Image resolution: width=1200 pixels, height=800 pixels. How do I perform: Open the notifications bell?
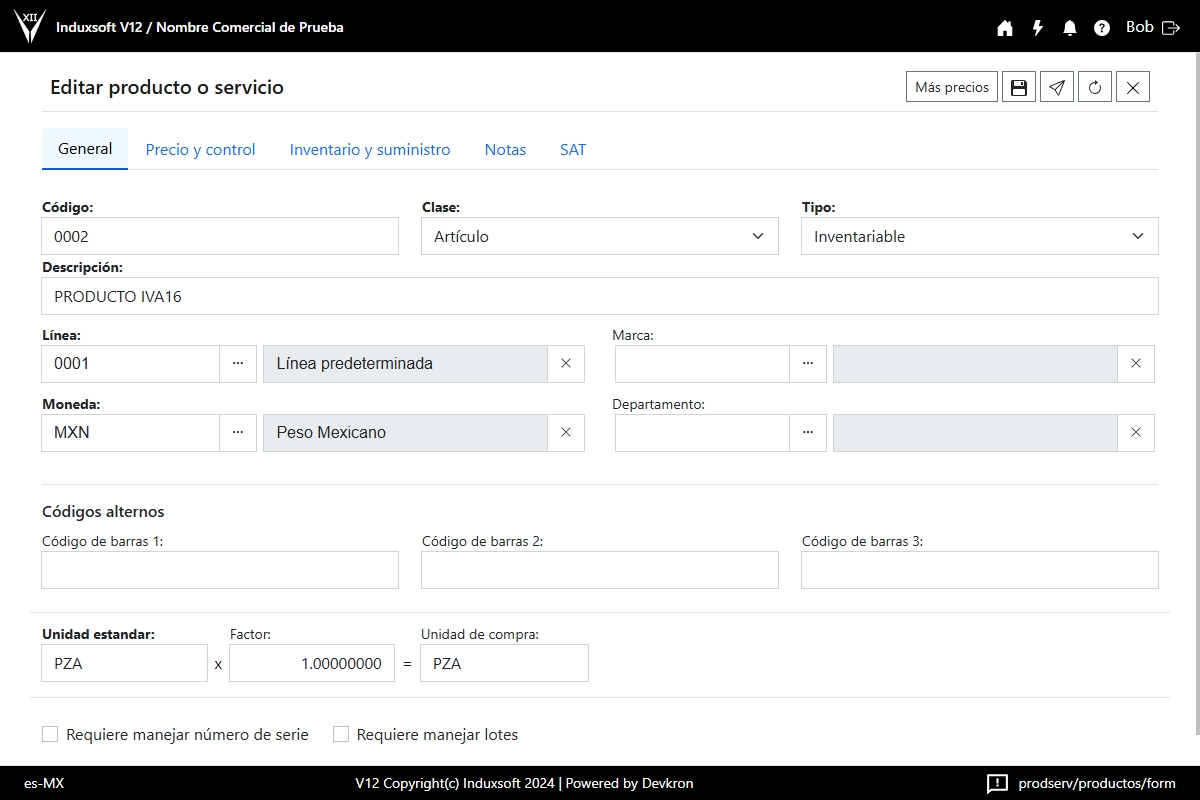[1070, 28]
